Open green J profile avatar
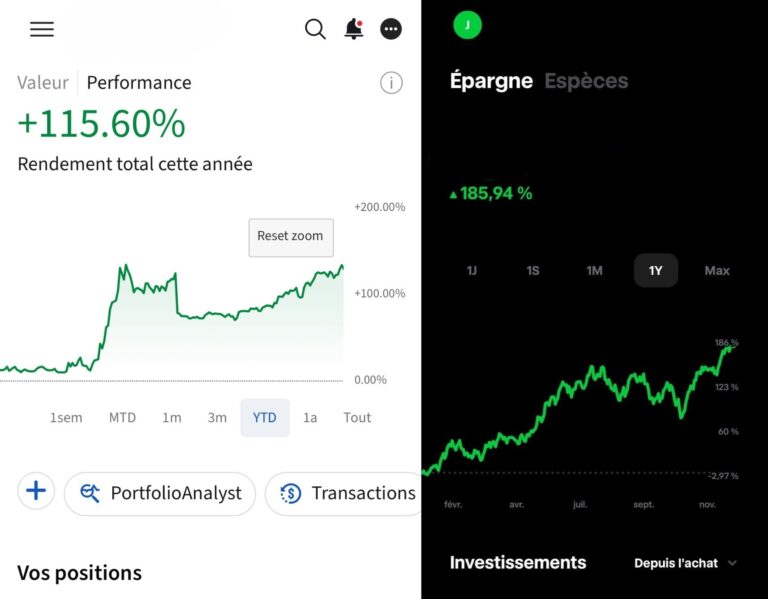768x599 pixels. [467, 25]
